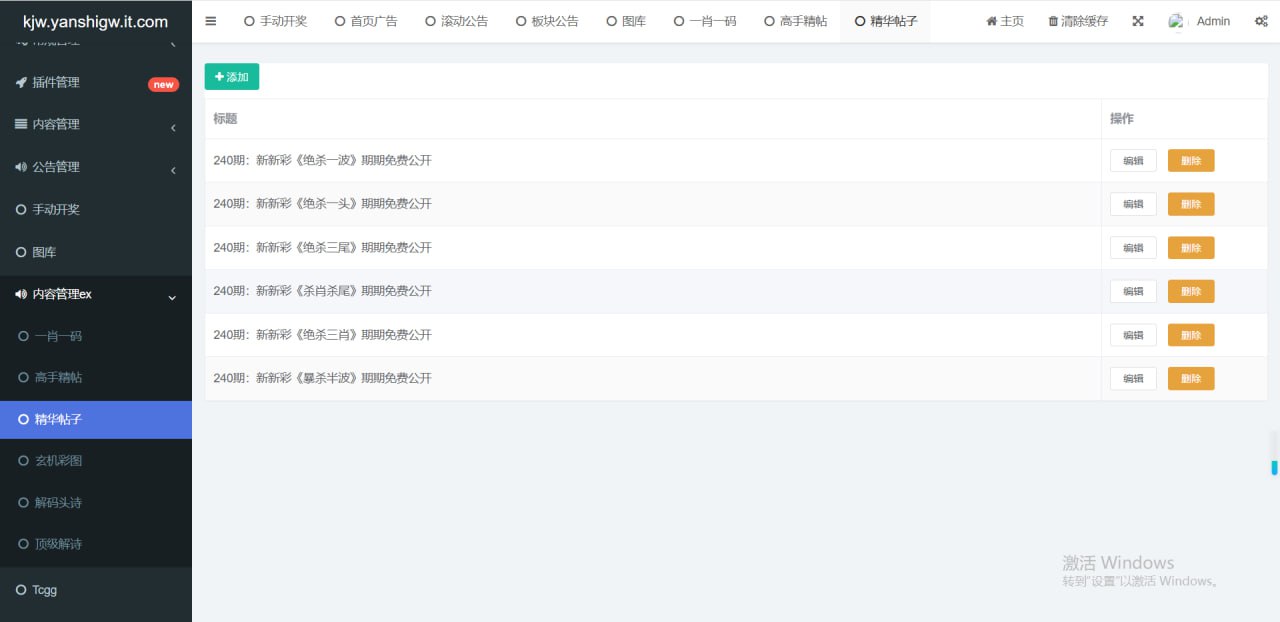Edit the 绝杀一波 post row
The width and height of the screenshot is (1280, 622).
point(1133,161)
